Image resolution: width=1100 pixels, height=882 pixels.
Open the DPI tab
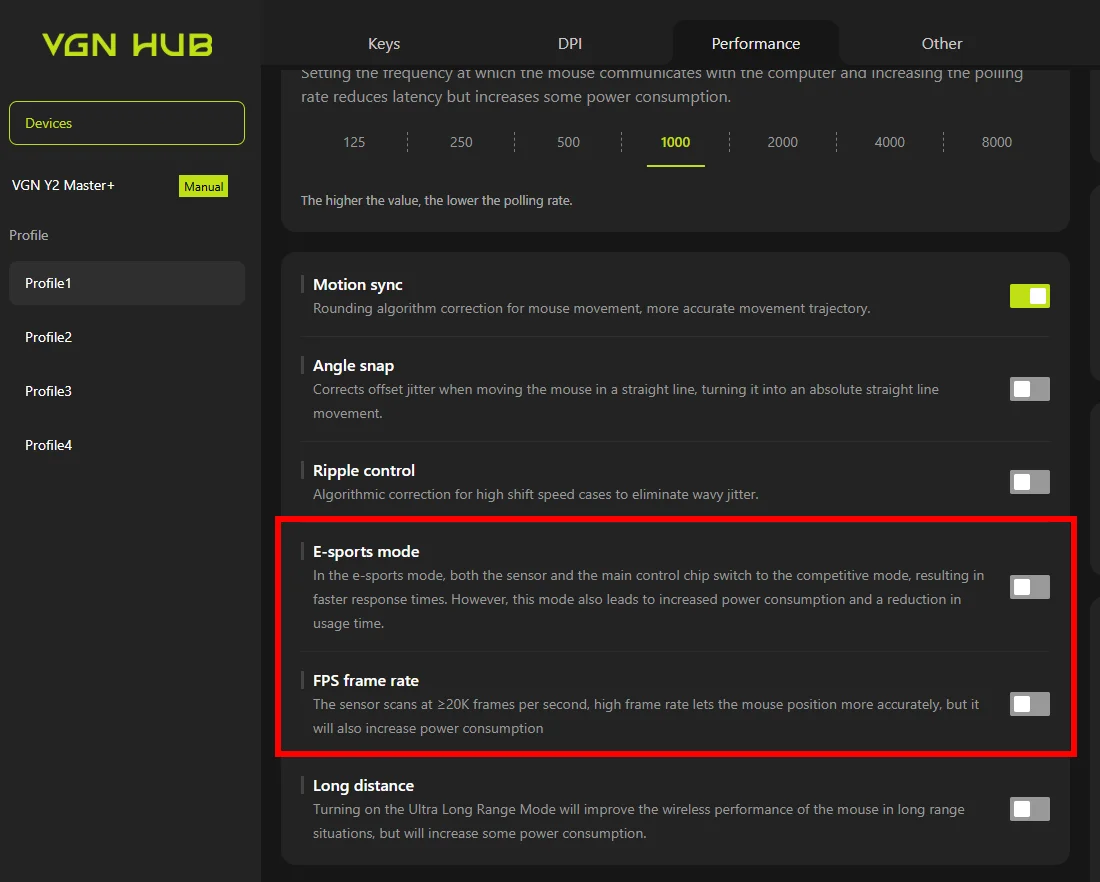click(570, 44)
